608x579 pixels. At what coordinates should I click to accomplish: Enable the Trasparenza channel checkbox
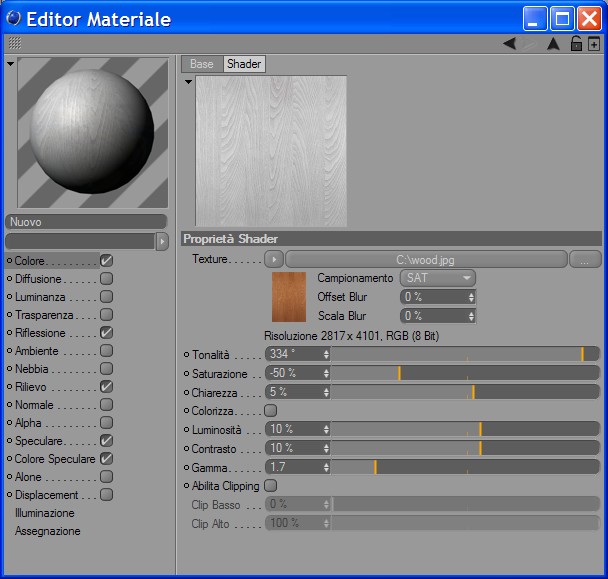[x=106, y=315]
